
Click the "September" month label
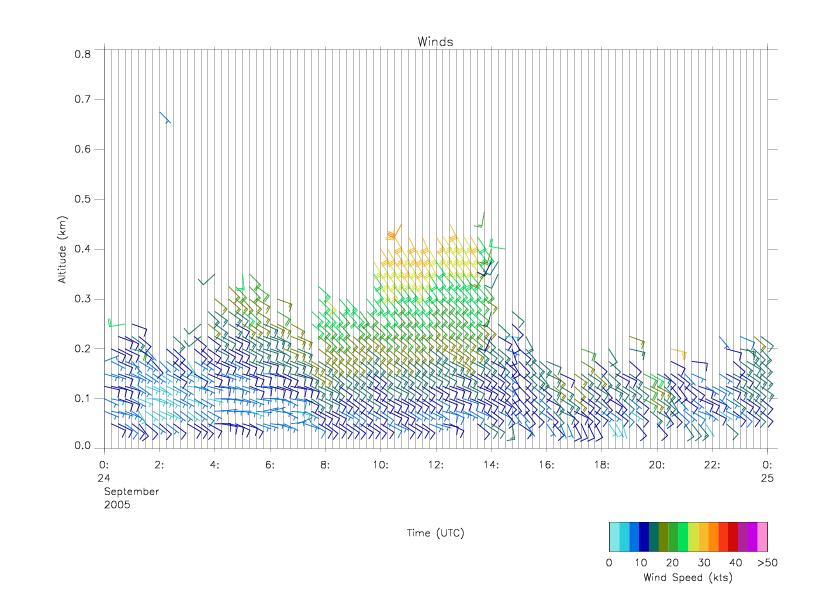[131, 492]
